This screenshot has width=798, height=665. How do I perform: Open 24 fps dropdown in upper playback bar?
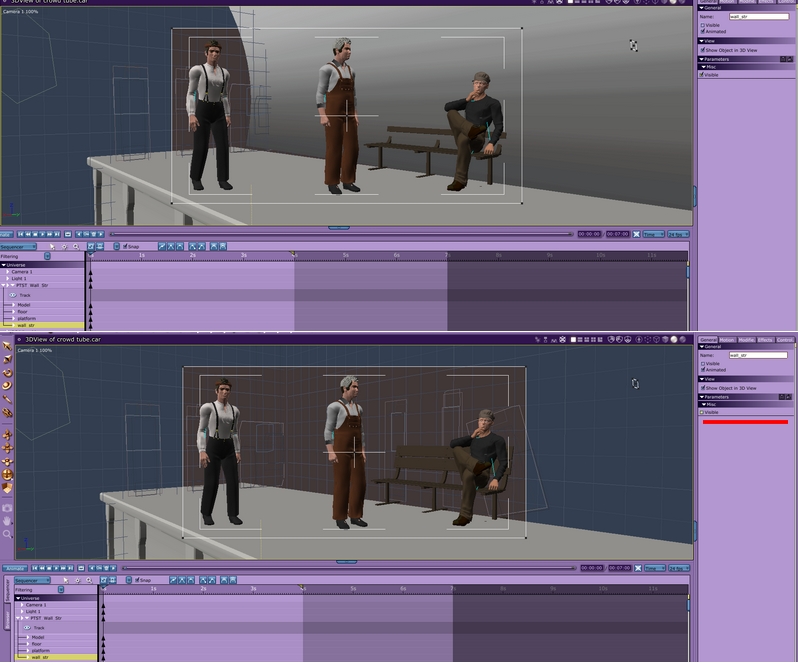[x=678, y=234]
